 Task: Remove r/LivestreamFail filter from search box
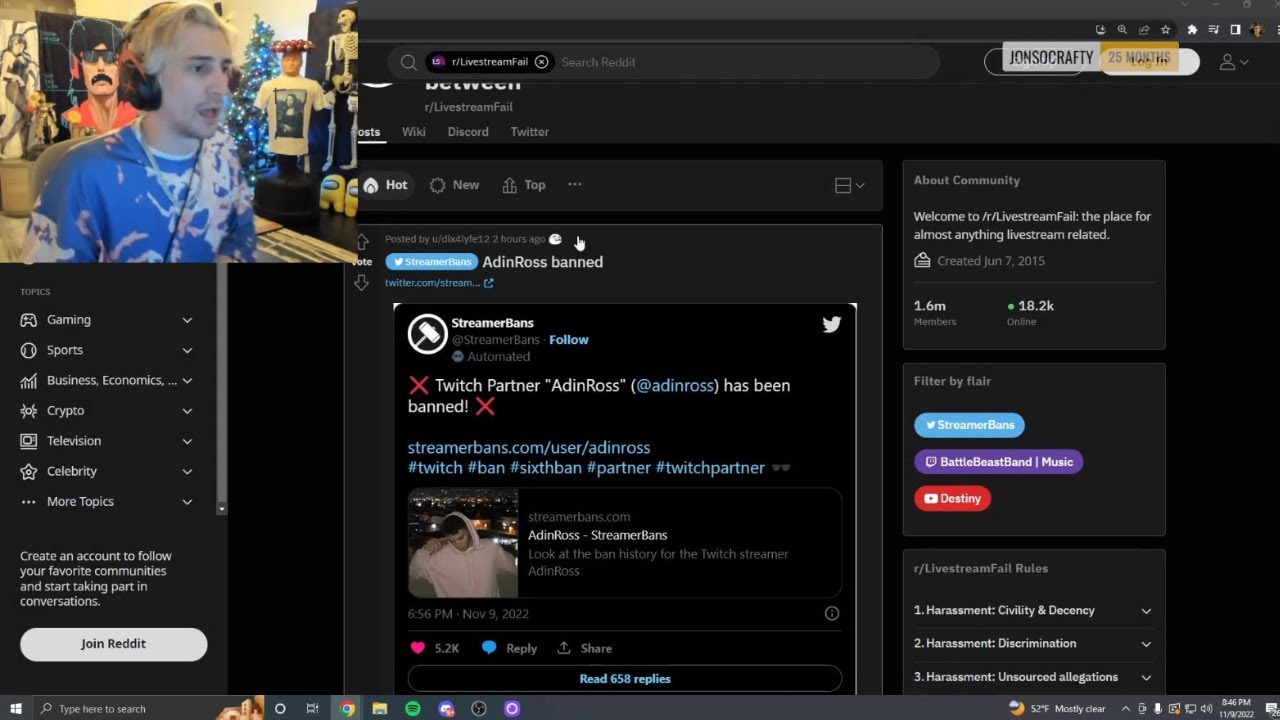541,62
